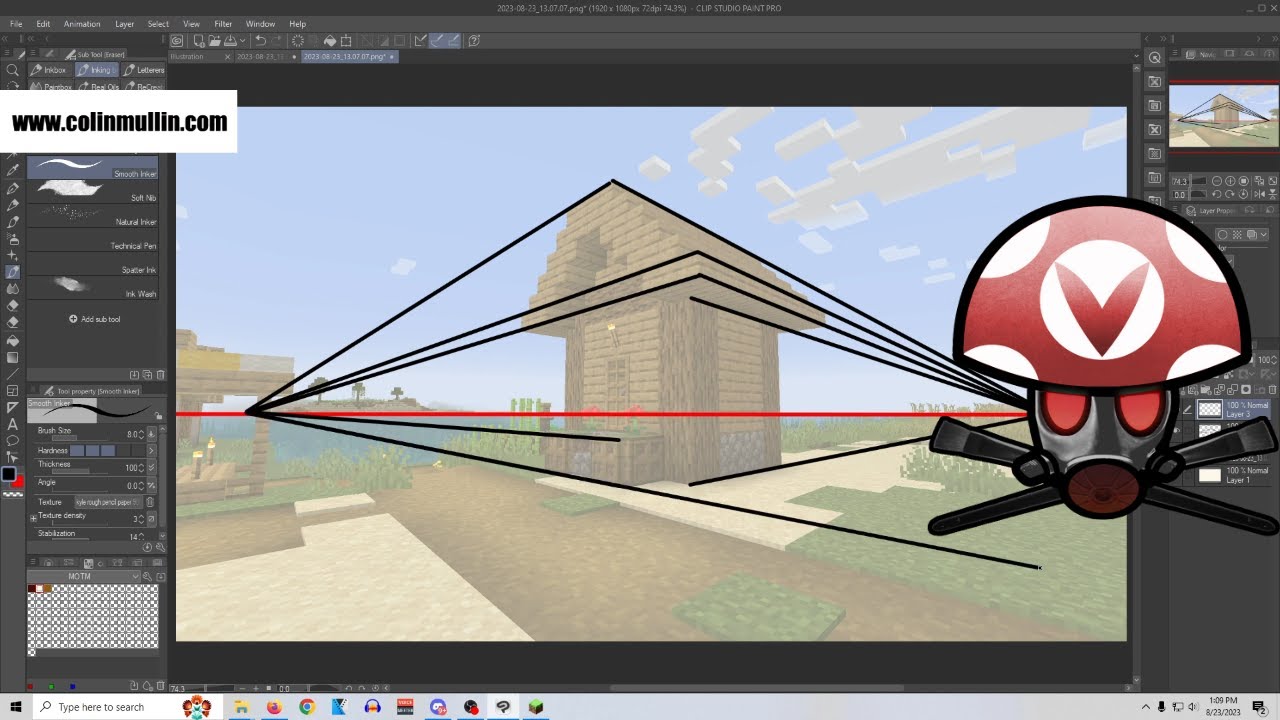Select the highlighted Brush tool
This screenshot has height=720, width=1280.
pyautogui.click(x=13, y=272)
